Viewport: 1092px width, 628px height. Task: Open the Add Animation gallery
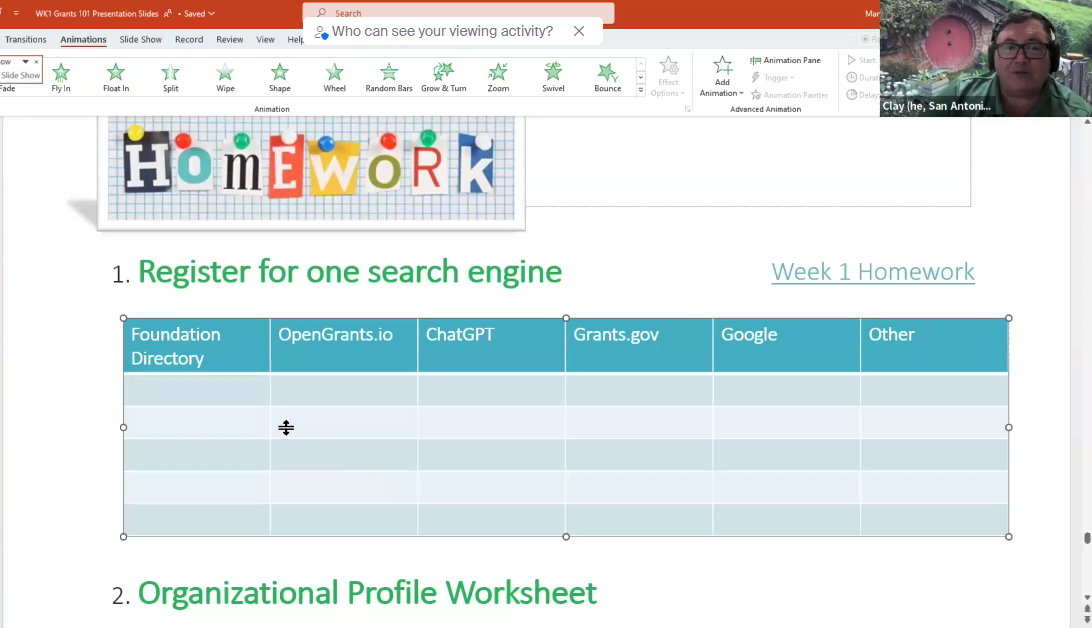tap(722, 77)
